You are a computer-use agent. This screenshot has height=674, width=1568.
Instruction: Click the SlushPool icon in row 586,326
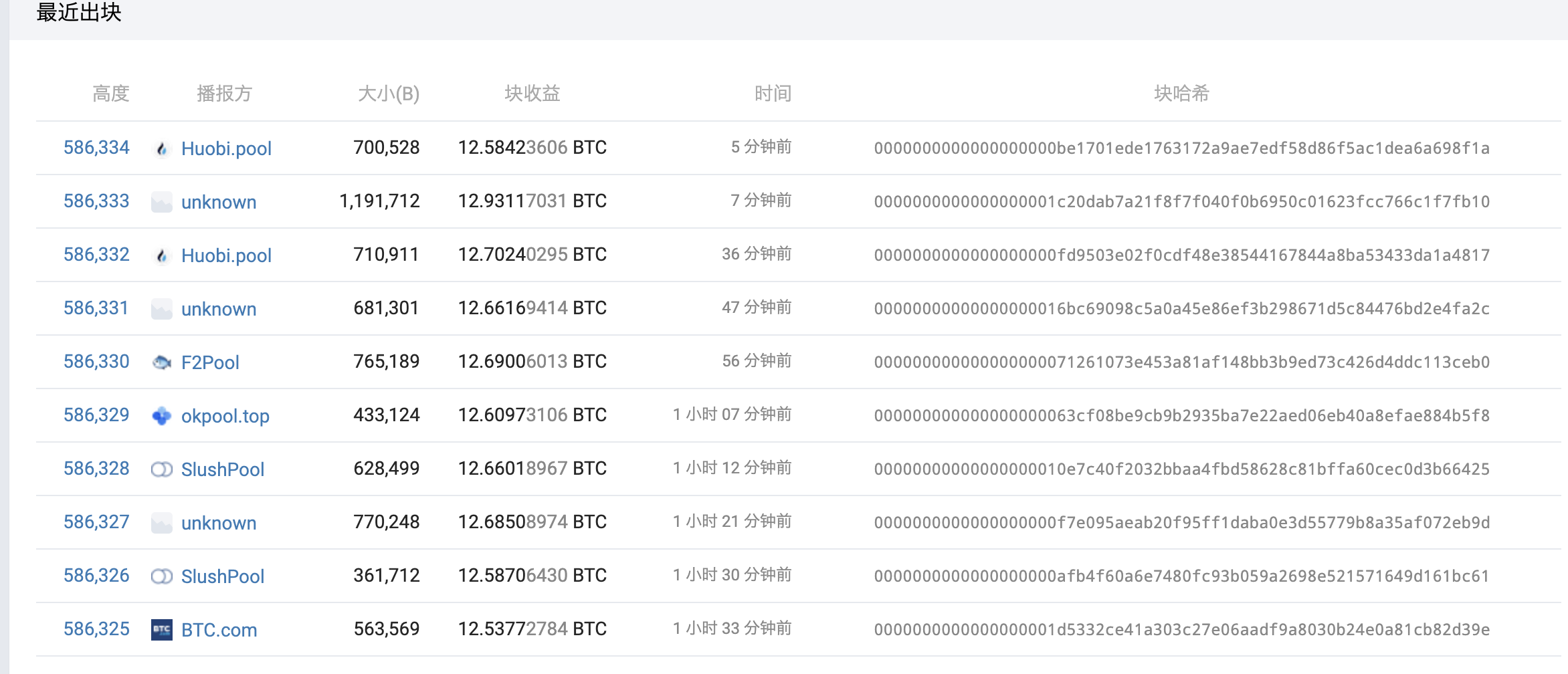pos(162,576)
